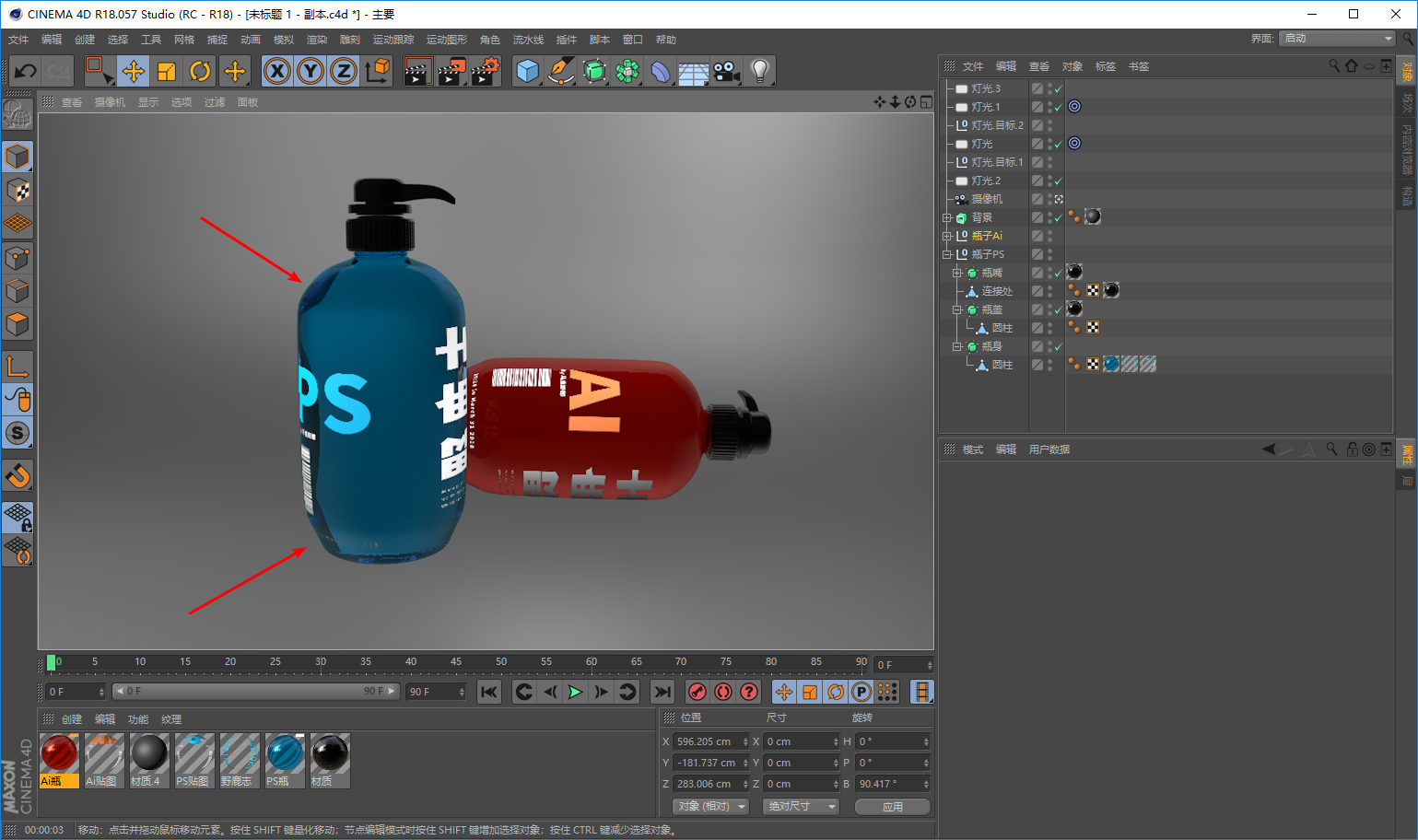Open the 运动图形 menu
Screen dimensions: 1418x840
tap(447, 40)
